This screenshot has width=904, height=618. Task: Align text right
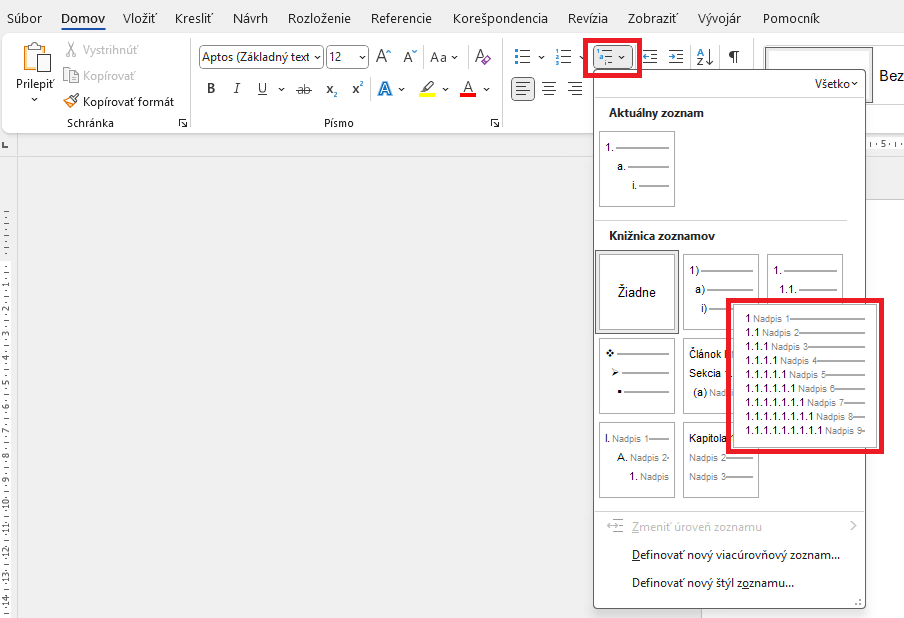pyautogui.click(x=575, y=89)
